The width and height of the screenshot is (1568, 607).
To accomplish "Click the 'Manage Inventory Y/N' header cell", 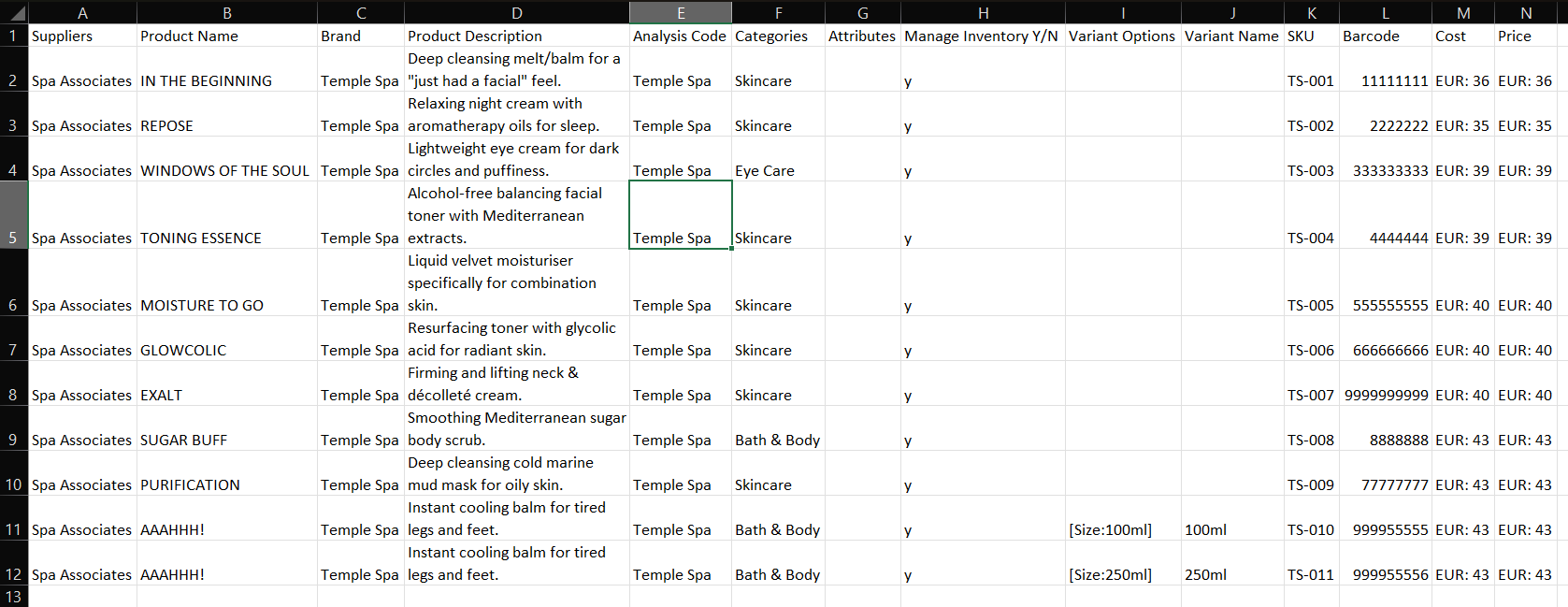I will [x=983, y=36].
